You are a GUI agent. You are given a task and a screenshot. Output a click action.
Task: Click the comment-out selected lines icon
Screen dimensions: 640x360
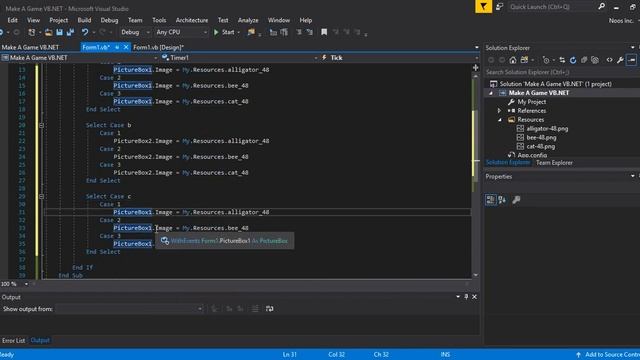(x=299, y=32)
